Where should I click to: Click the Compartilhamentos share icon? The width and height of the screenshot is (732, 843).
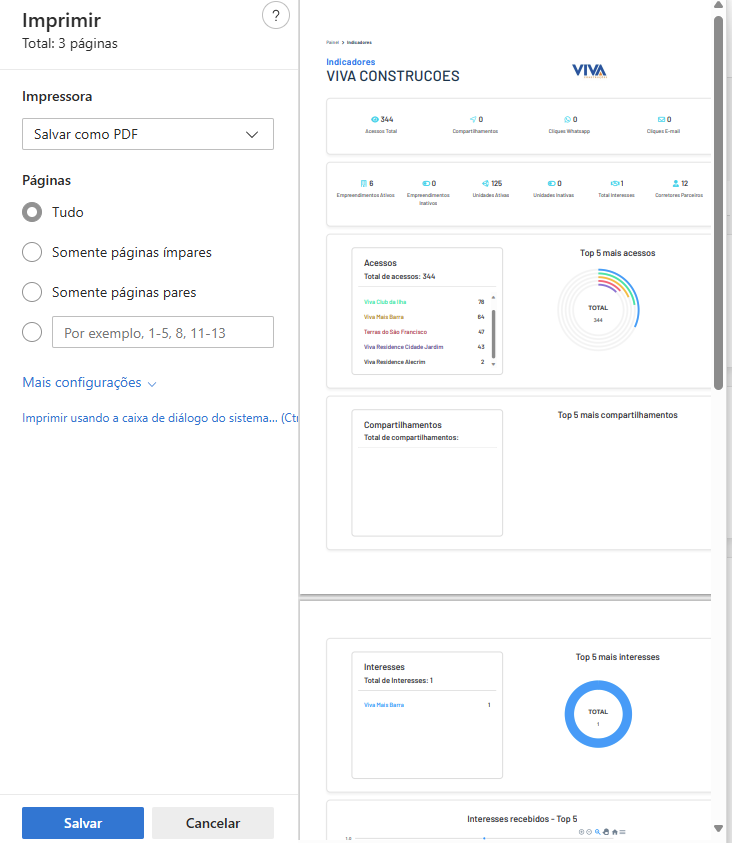coord(473,119)
